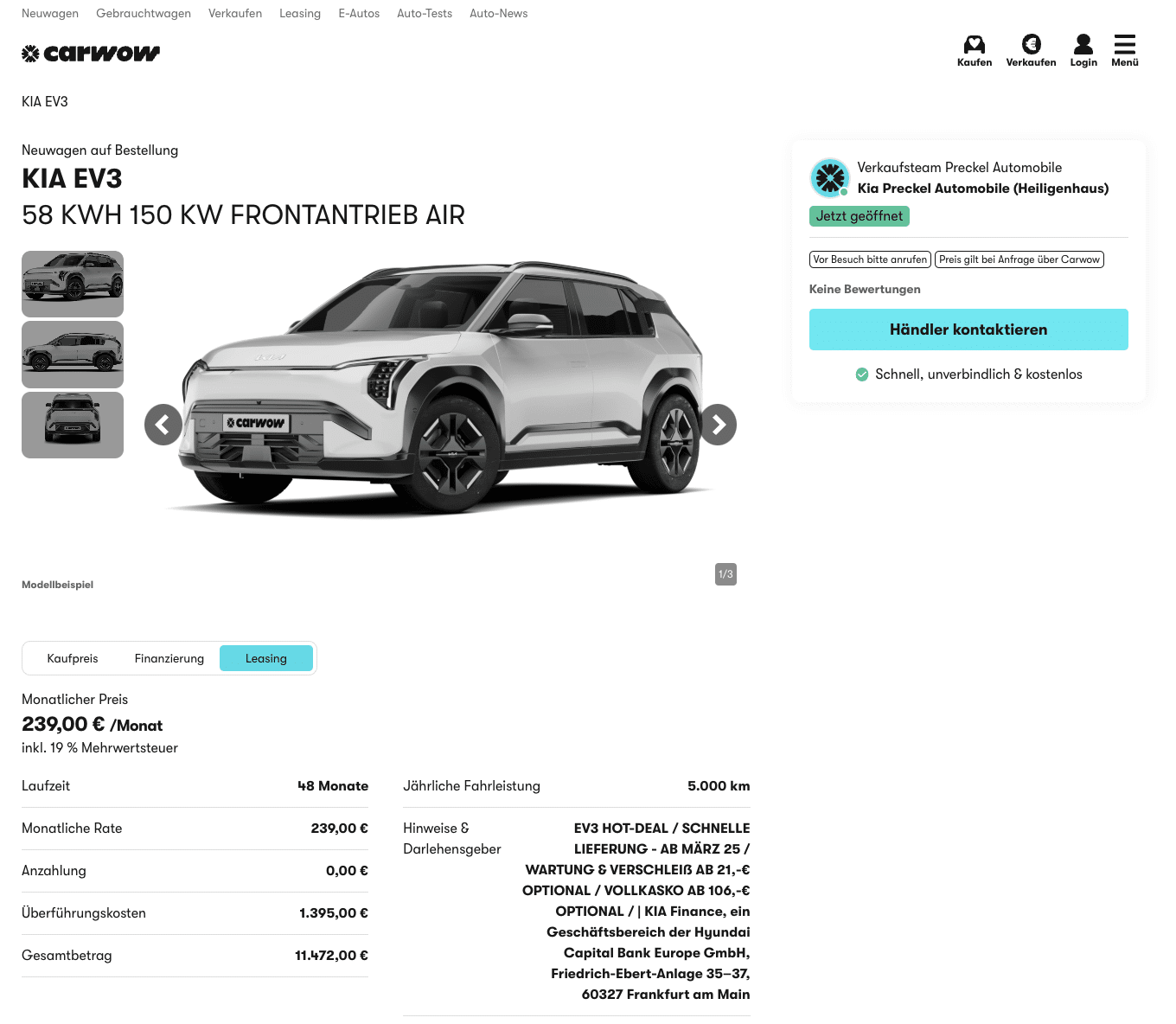This screenshot has height=1024, width=1176.
Task: Open Neuwagen in top navigation
Action: [50, 13]
